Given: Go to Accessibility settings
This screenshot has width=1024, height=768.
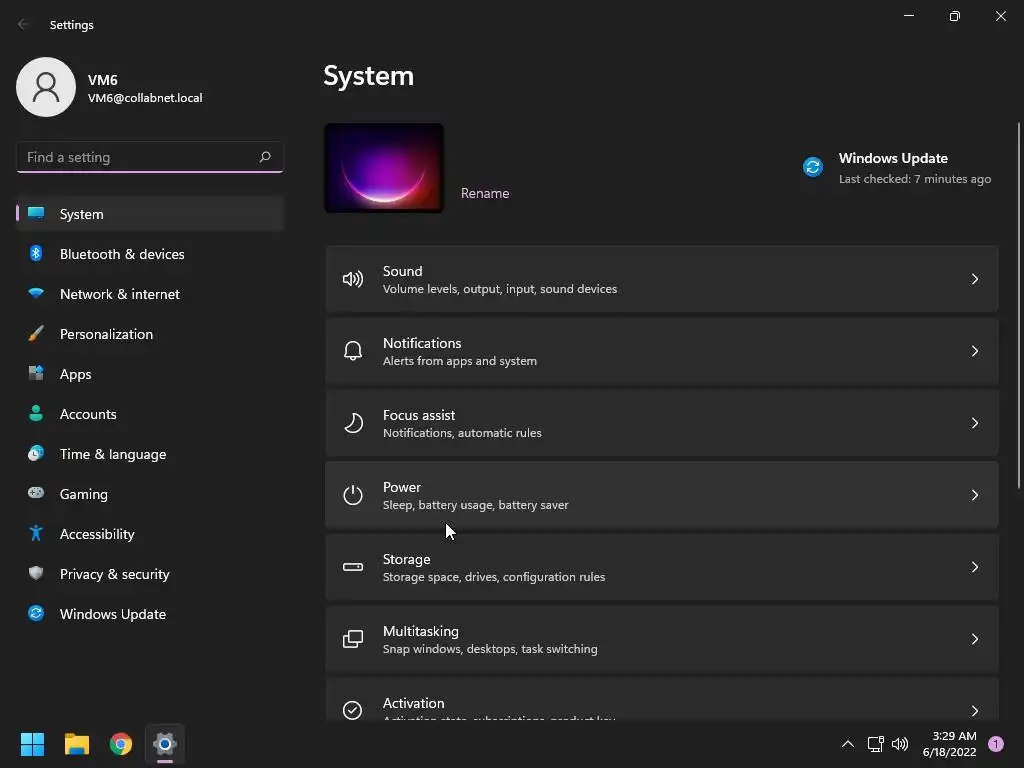Looking at the screenshot, I should pyautogui.click(x=150, y=534).
